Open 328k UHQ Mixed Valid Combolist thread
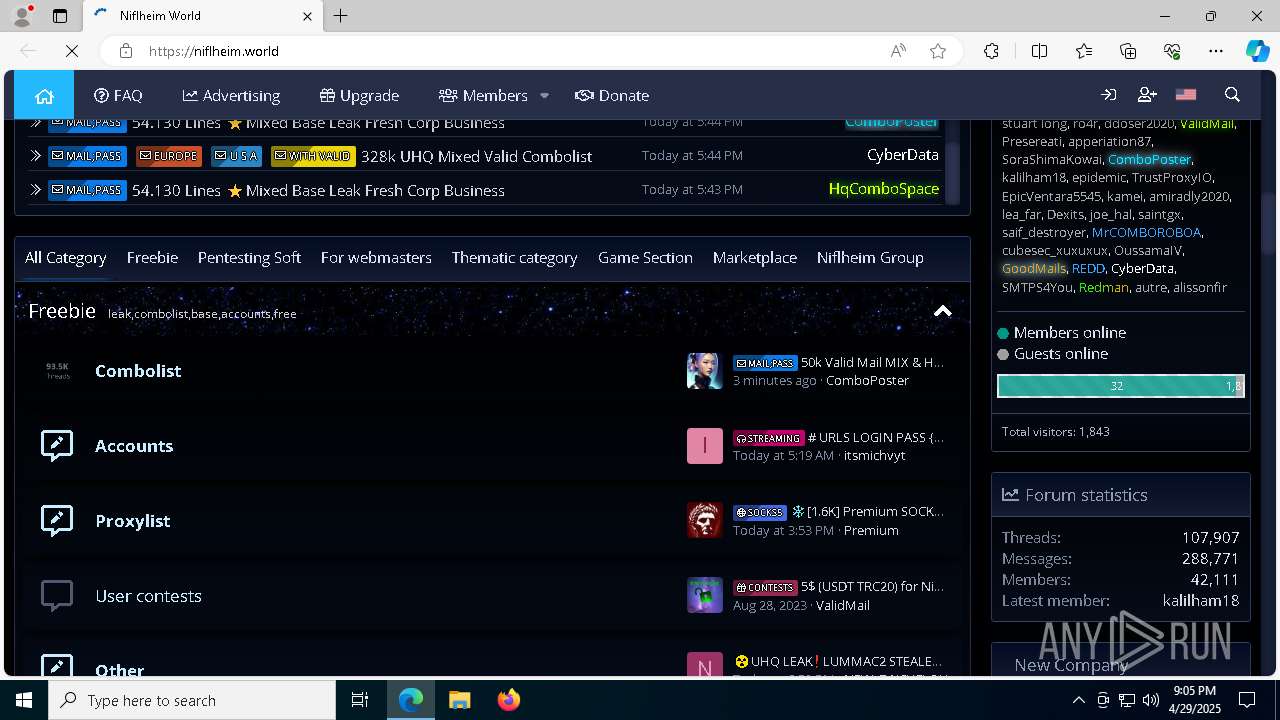This screenshot has height=720, width=1280. pyautogui.click(x=476, y=156)
